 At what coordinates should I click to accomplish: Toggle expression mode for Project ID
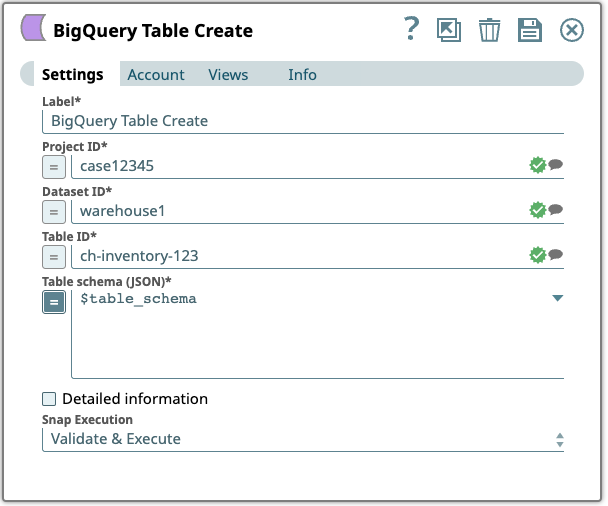tap(54, 167)
